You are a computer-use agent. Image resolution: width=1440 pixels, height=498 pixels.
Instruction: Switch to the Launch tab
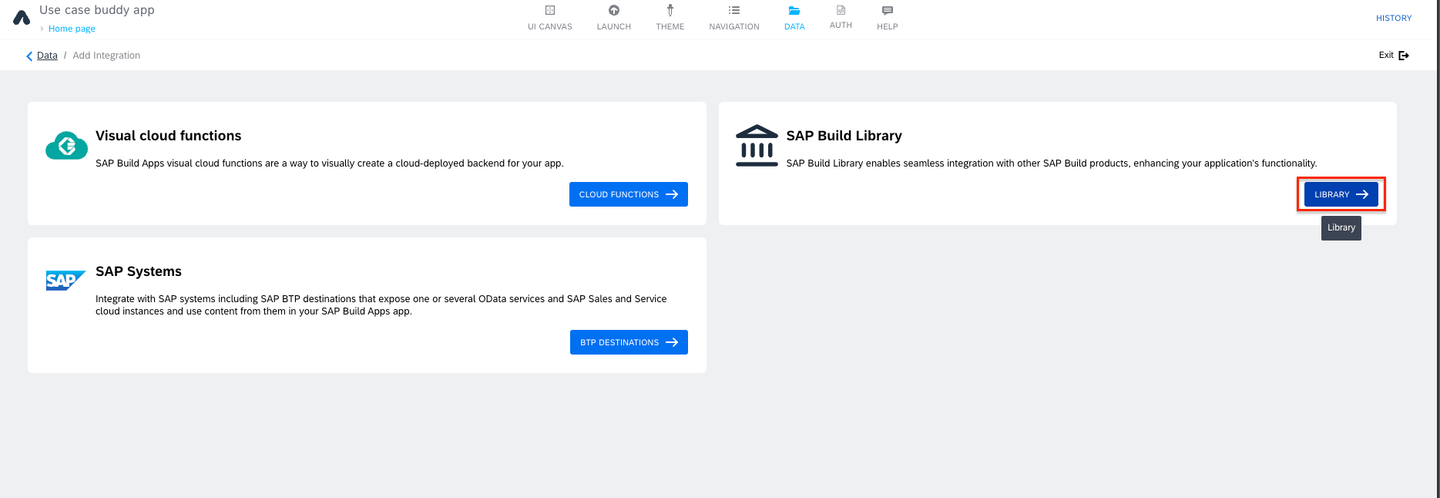pyautogui.click(x=614, y=18)
